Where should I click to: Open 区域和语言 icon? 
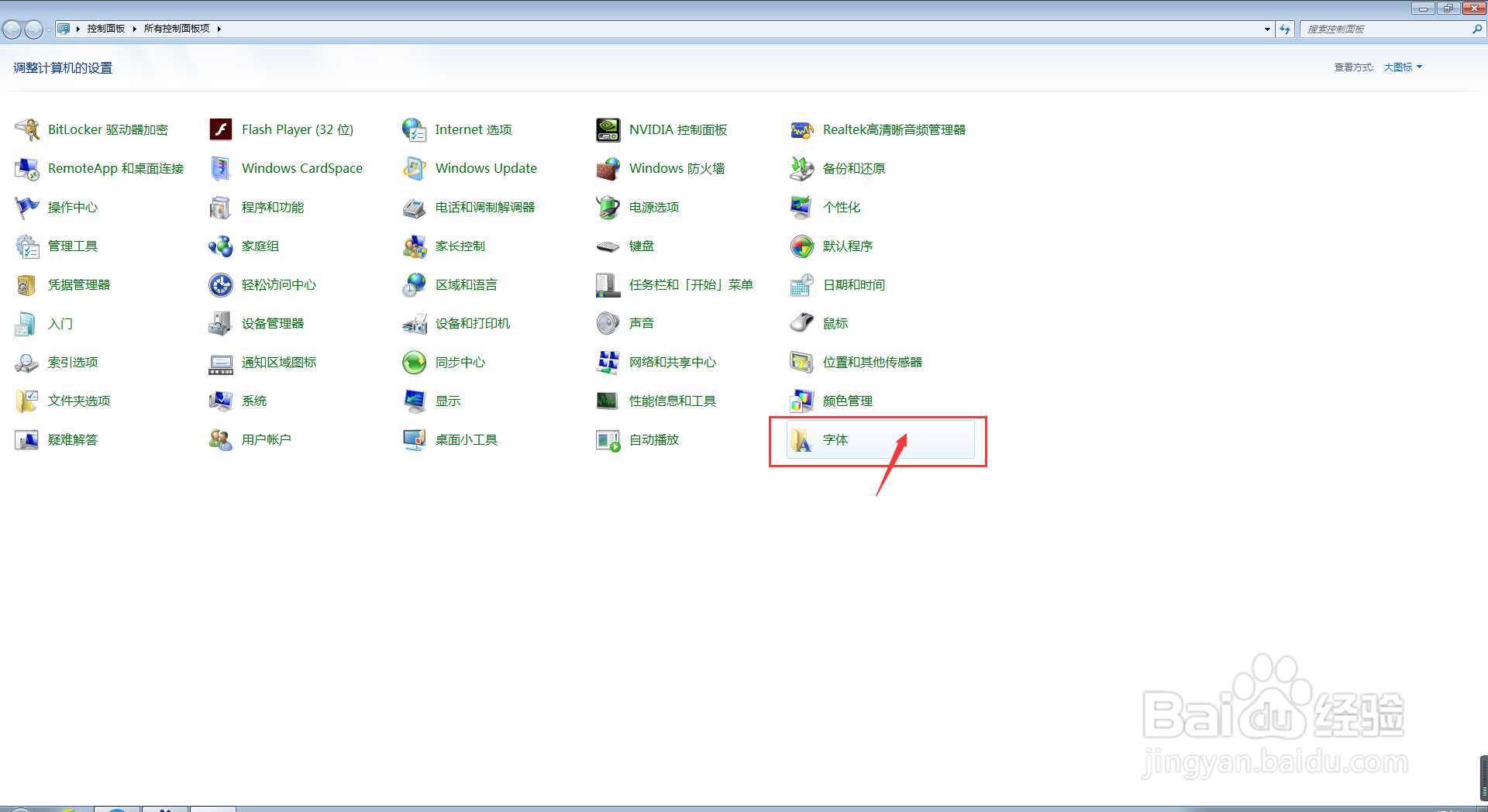(415, 284)
